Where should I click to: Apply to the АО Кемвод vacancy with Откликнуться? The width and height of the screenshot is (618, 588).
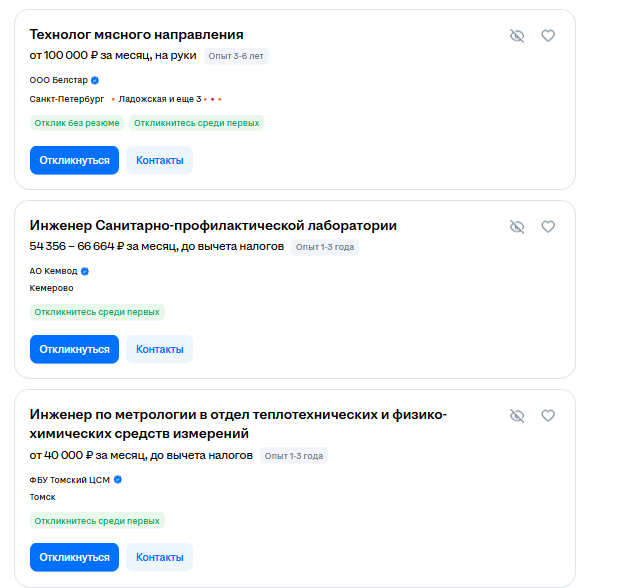pos(74,350)
